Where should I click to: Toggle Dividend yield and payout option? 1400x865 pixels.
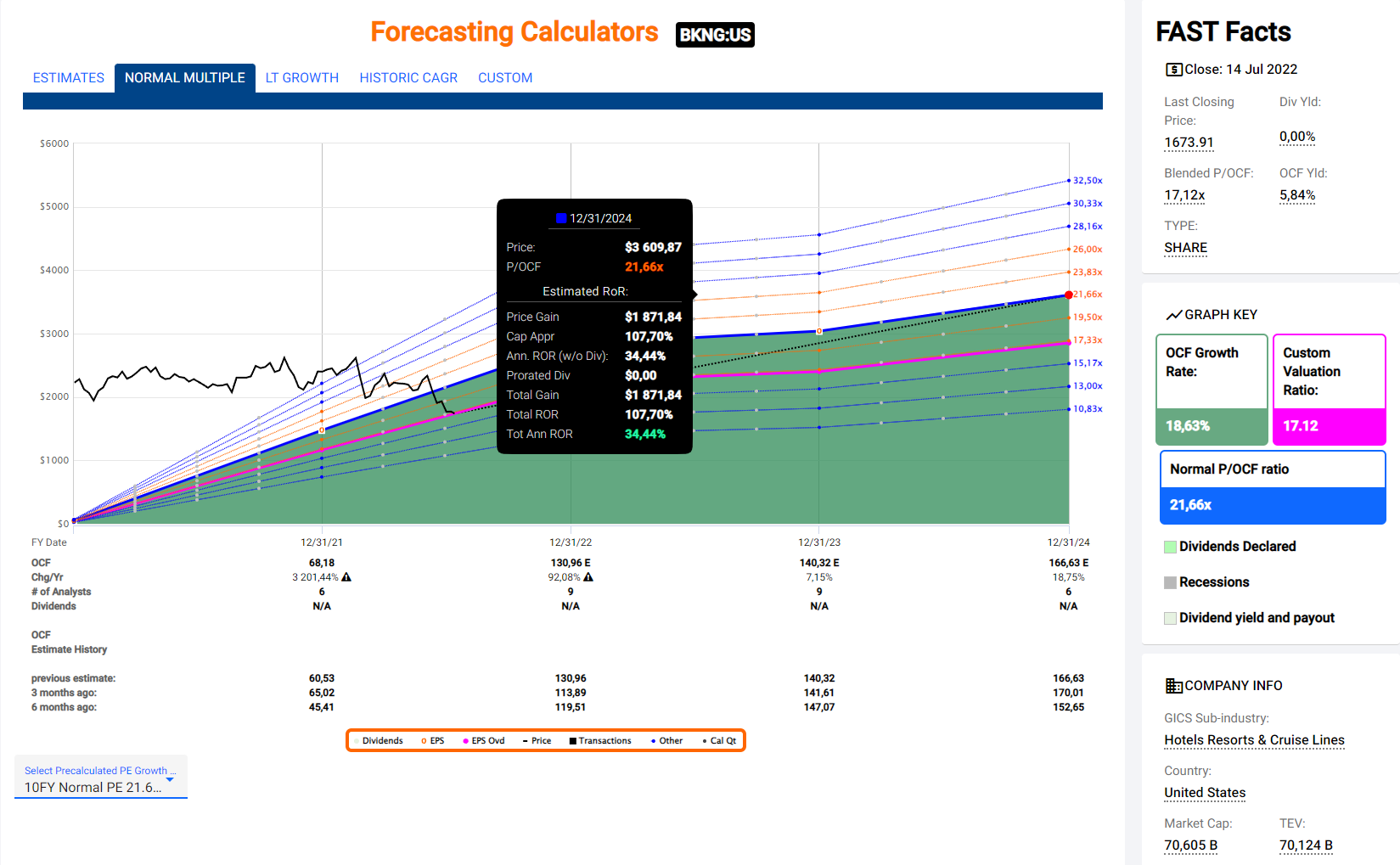1170,618
